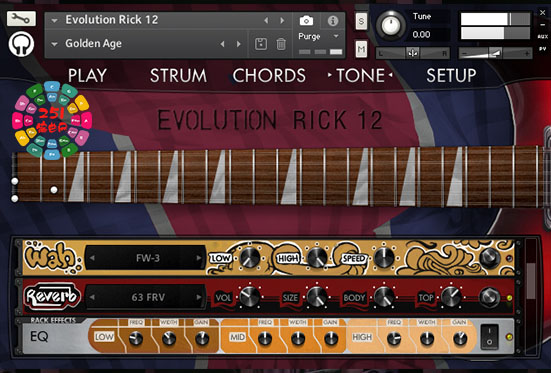The image size is (551, 373).
Task: Click the Reverb SIZE knob
Action: 317,296
